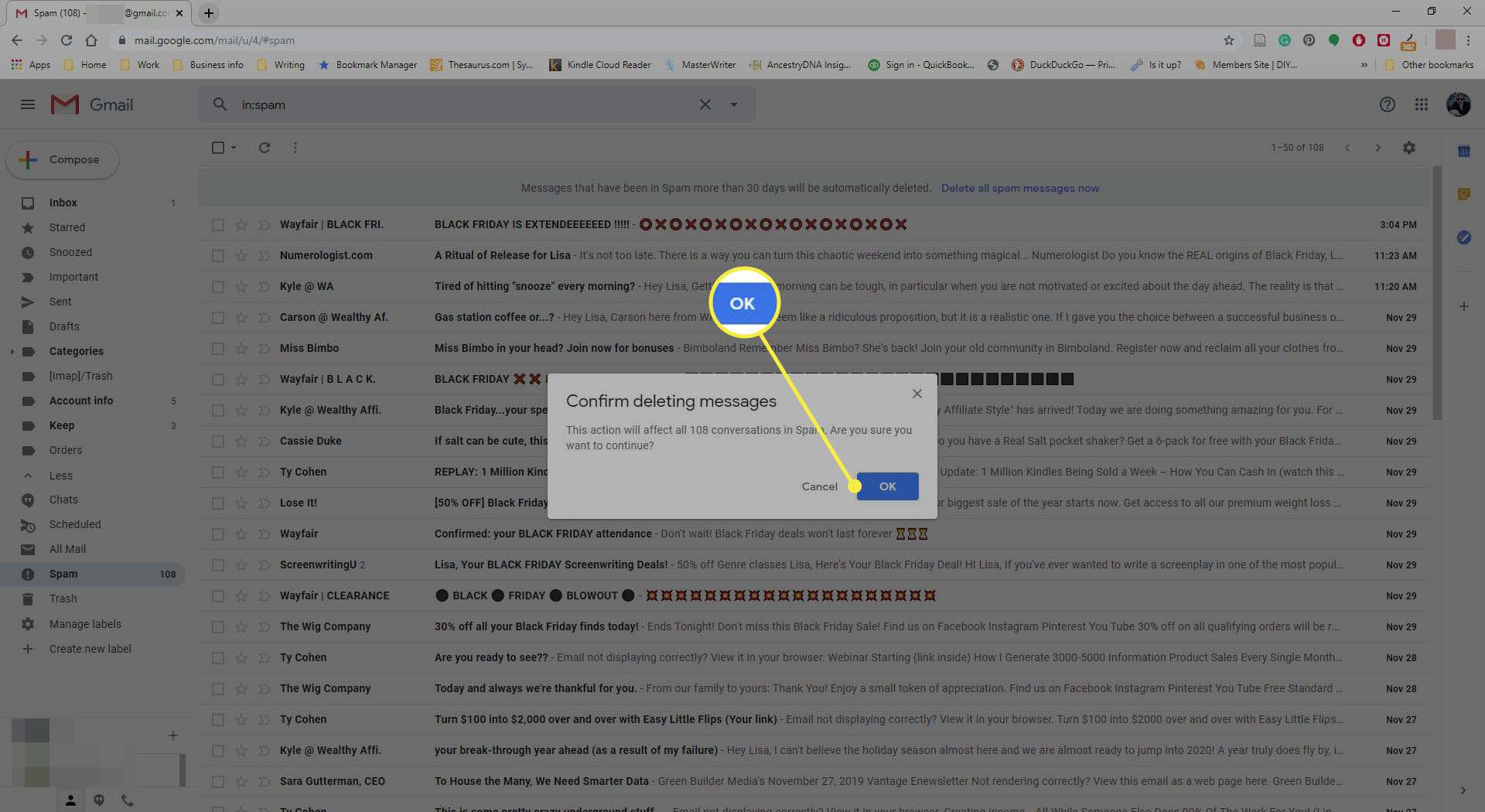Clear the in:spam search text
The width and height of the screenshot is (1485, 812).
(x=705, y=104)
